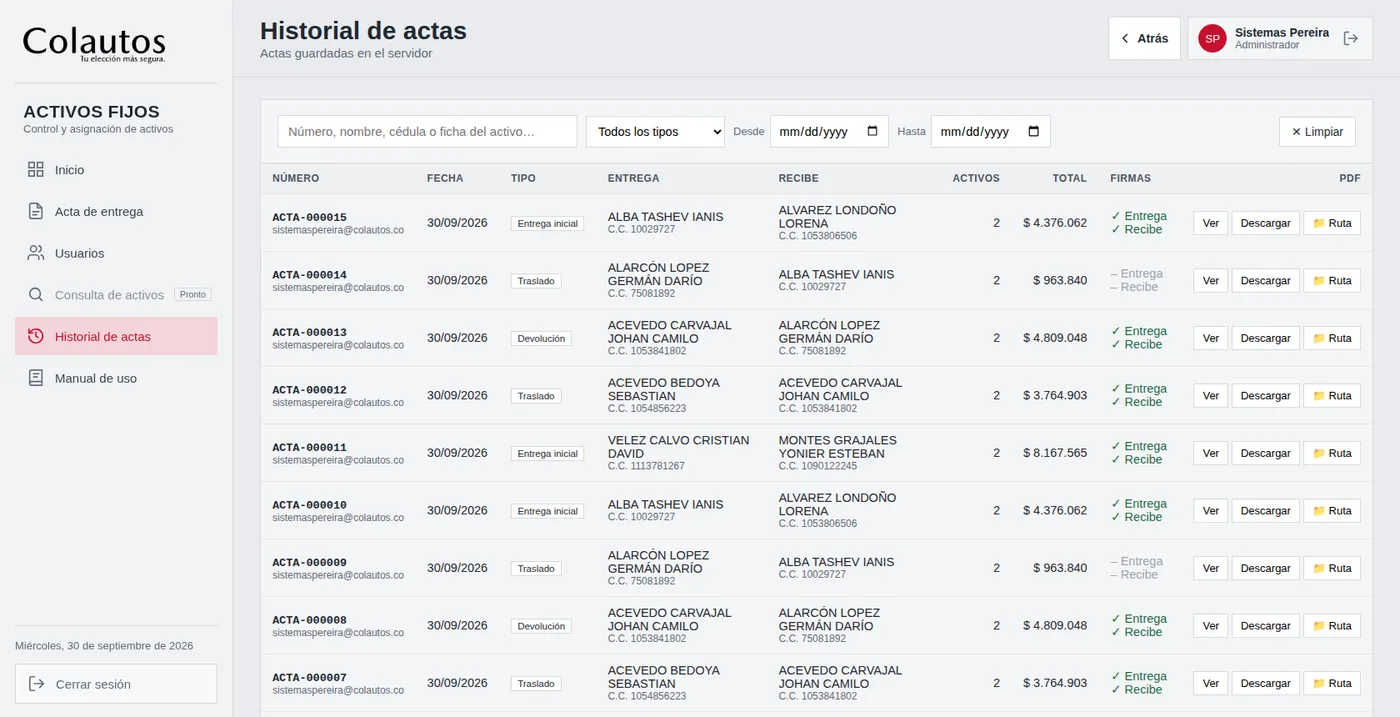
Task: Click Sistemas Pereira user name
Action: click(1282, 33)
